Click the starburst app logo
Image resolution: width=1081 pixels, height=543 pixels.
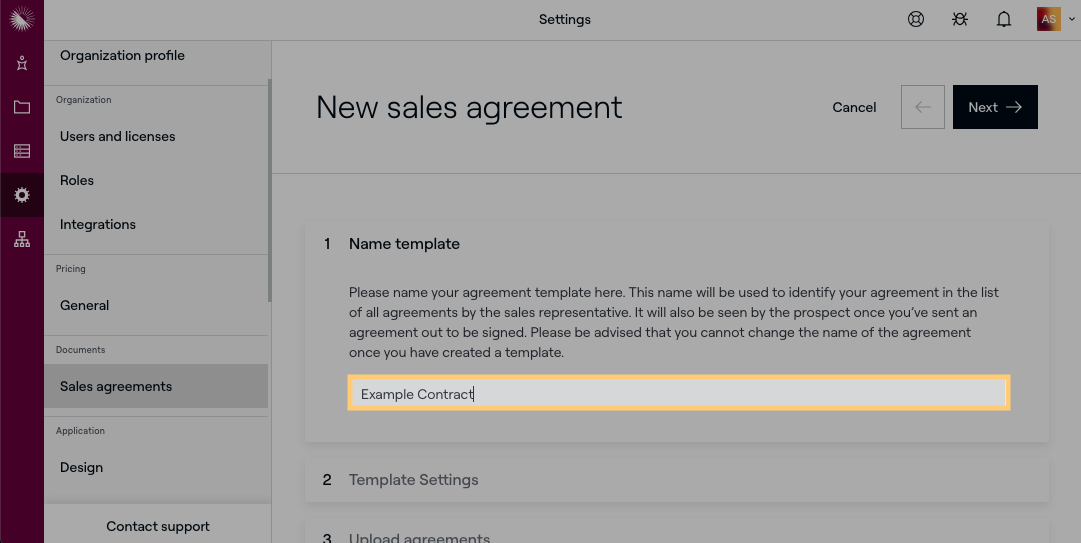pyautogui.click(x=21, y=19)
